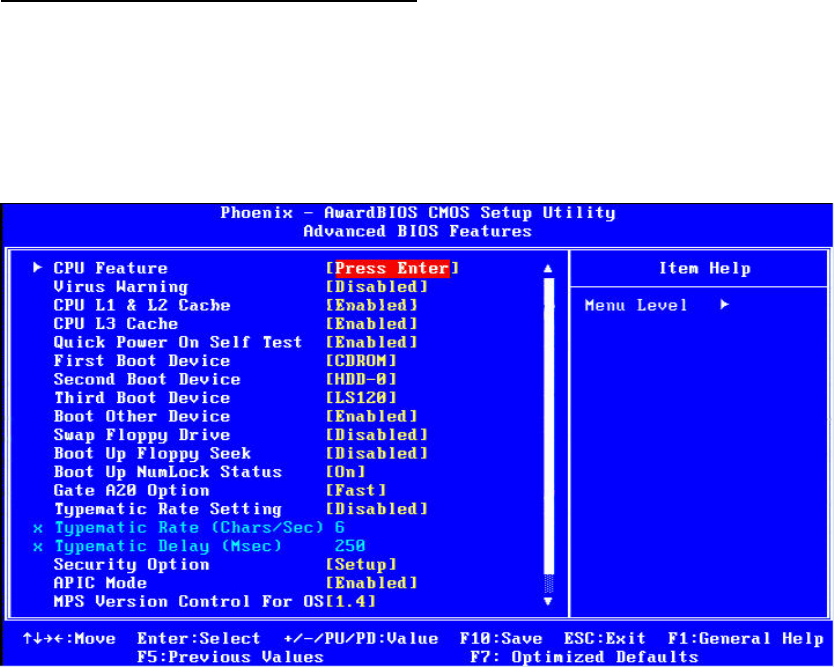Click the F10:Save hint
The height and width of the screenshot is (667, 834).
(x=501, y=638)
